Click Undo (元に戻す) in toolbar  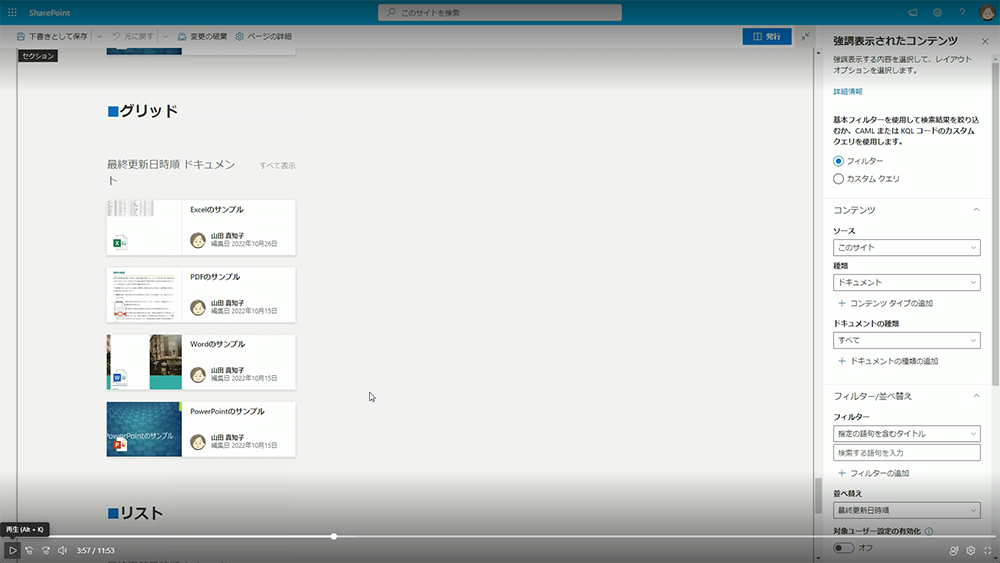(x=133, y=36)
